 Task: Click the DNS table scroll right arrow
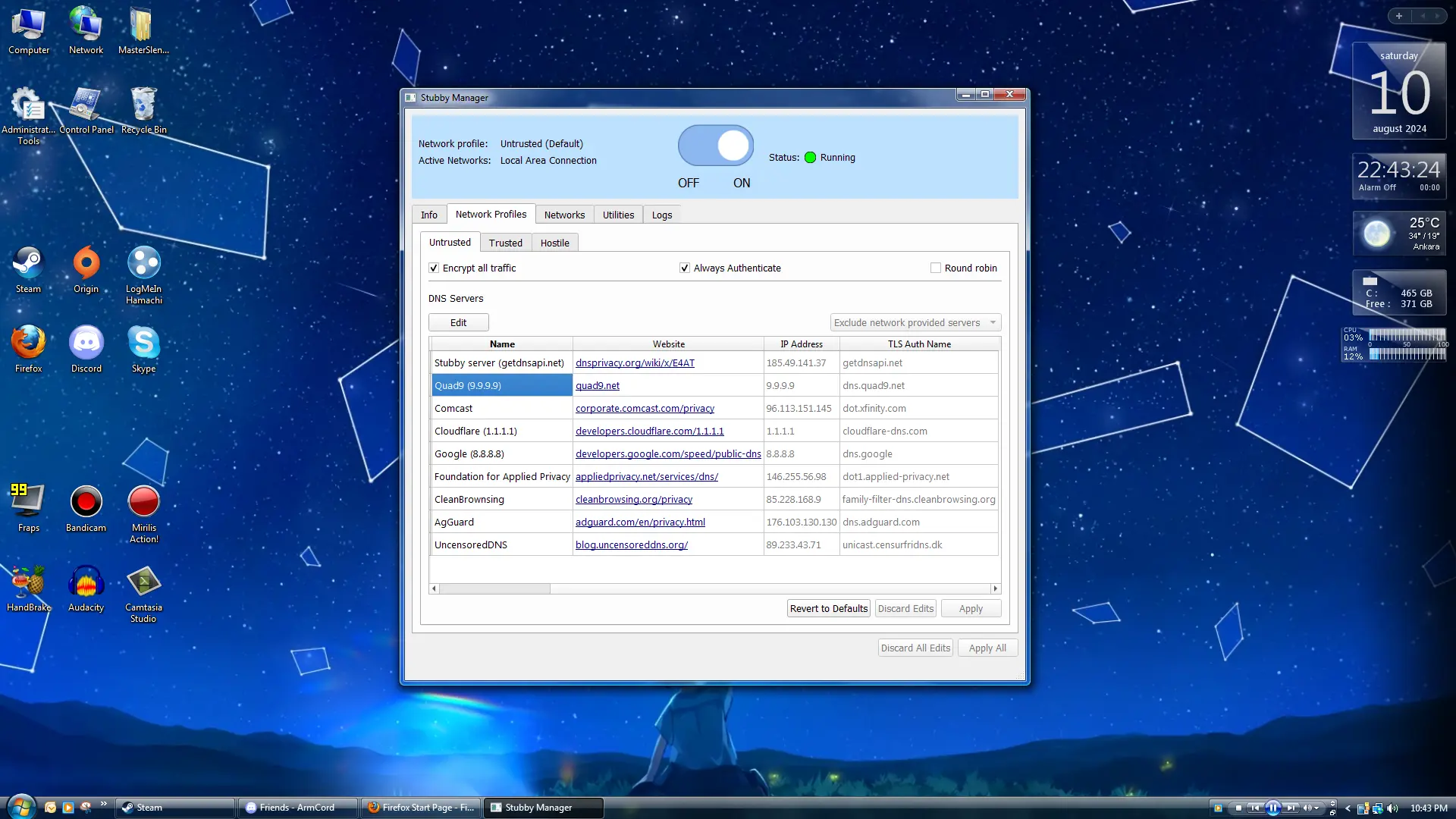click(x=996, y=589)
